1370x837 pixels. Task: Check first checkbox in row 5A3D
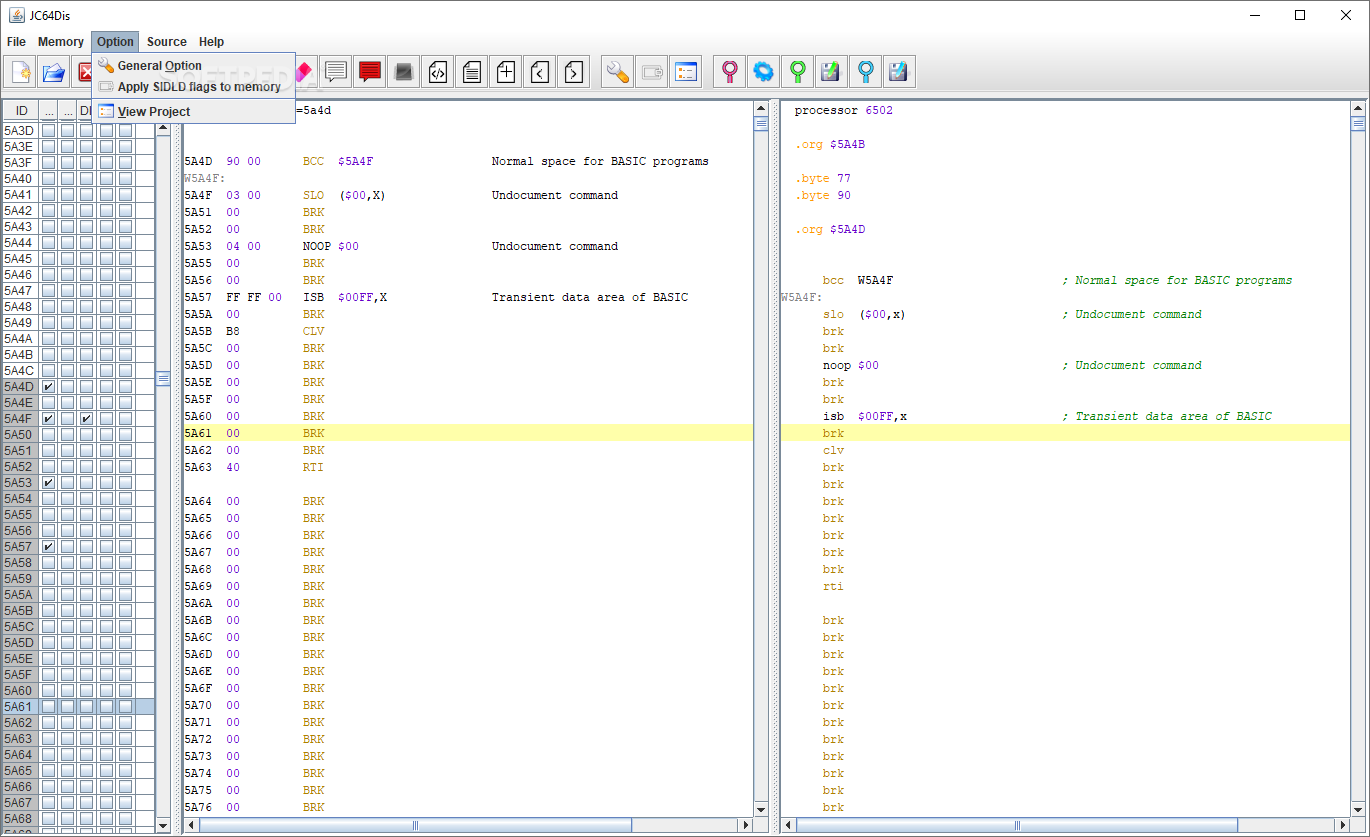[x=48, y=131]
